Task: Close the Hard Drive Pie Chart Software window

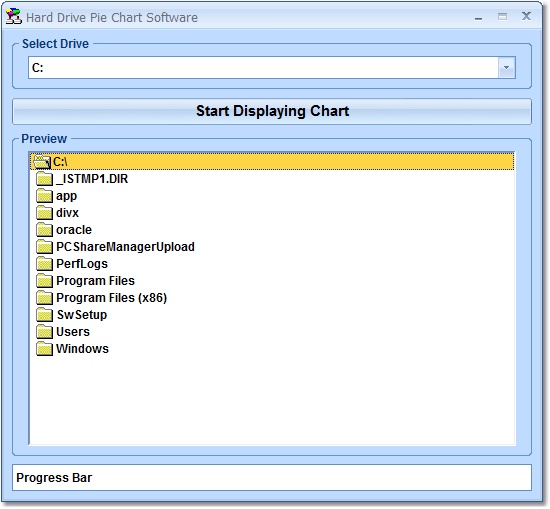Action: (x=526, y=16)
